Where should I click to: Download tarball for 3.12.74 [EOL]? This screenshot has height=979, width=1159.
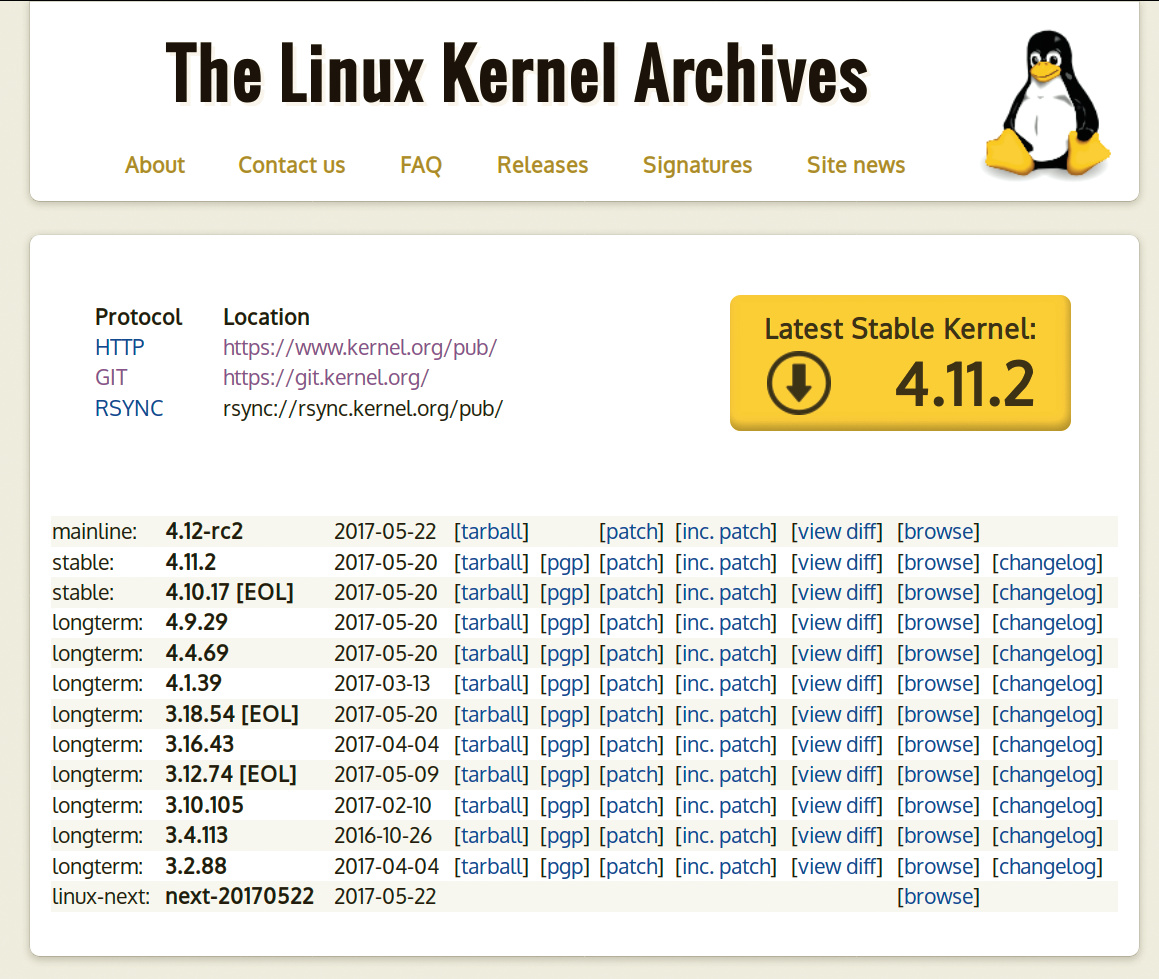pyautogui.click(x=492, y=775)
